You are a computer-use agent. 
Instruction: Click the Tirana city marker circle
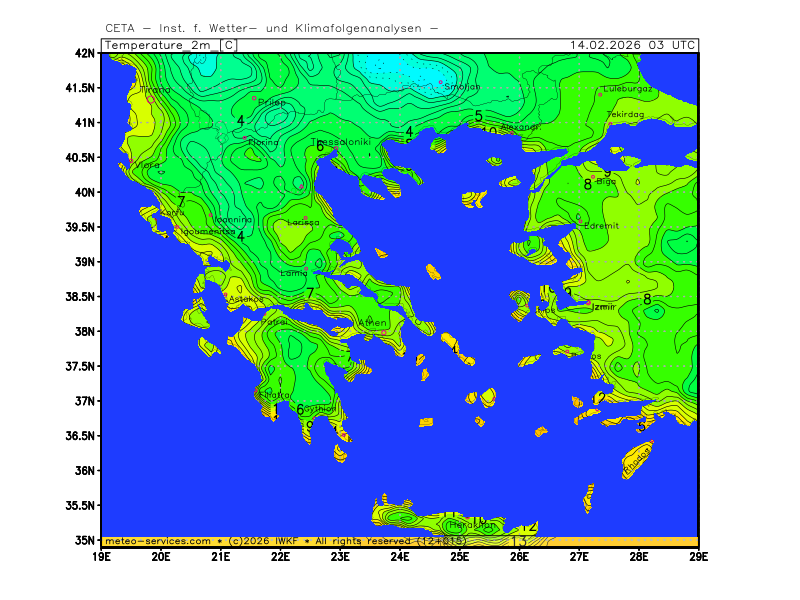151,99
